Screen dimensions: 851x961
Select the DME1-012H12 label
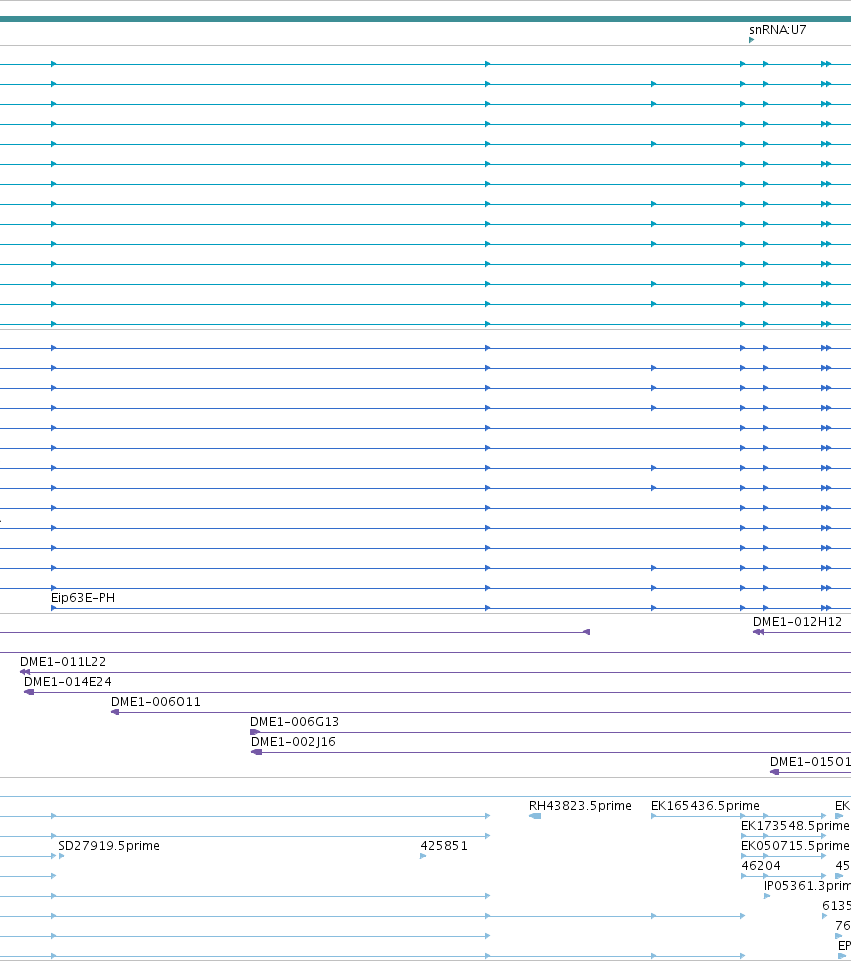coord(797,621)
